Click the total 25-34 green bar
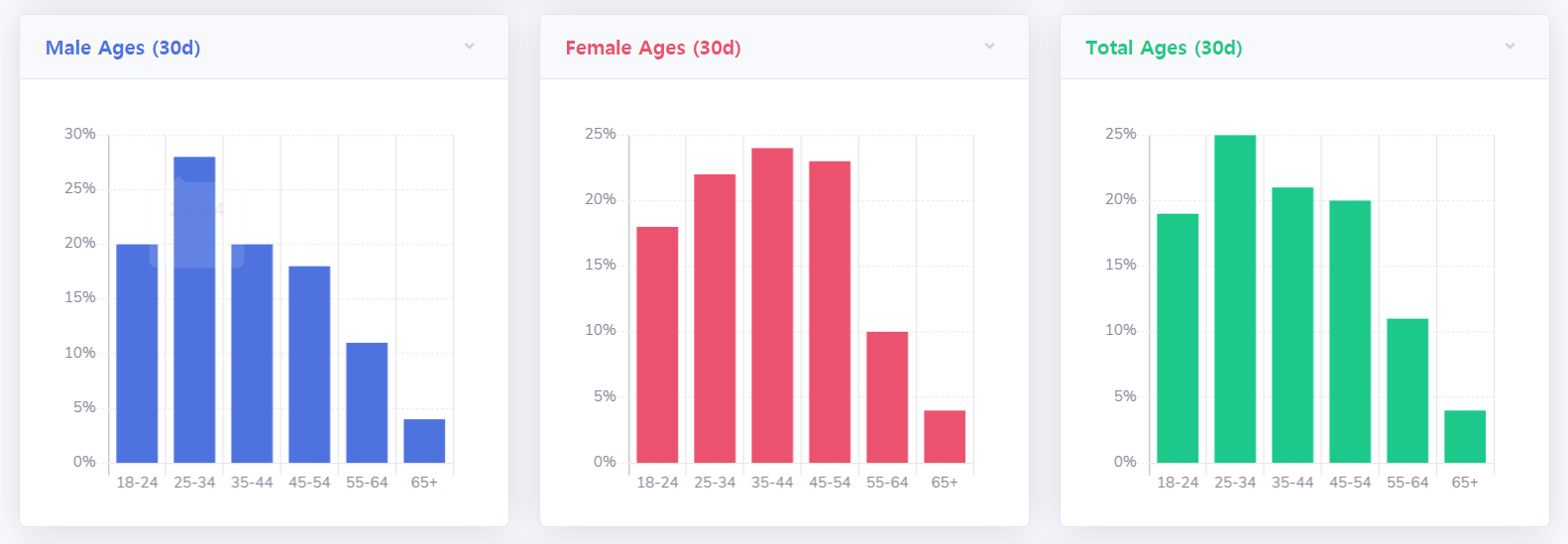Screen dimensions: 1568x544 tap(1235, 298)
